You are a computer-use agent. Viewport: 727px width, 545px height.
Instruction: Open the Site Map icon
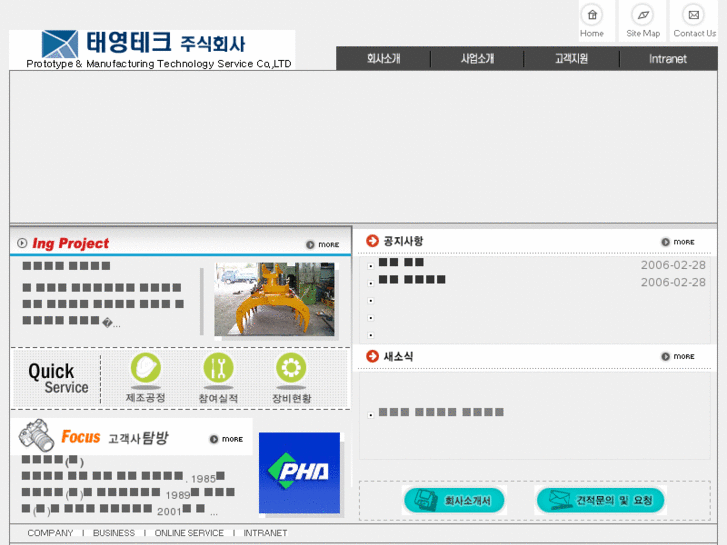click(643, 15)
